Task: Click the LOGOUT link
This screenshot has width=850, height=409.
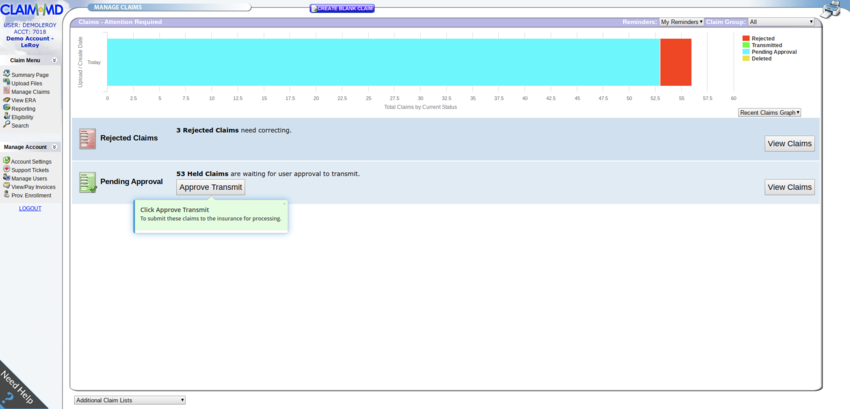Action: pos(30,208)
